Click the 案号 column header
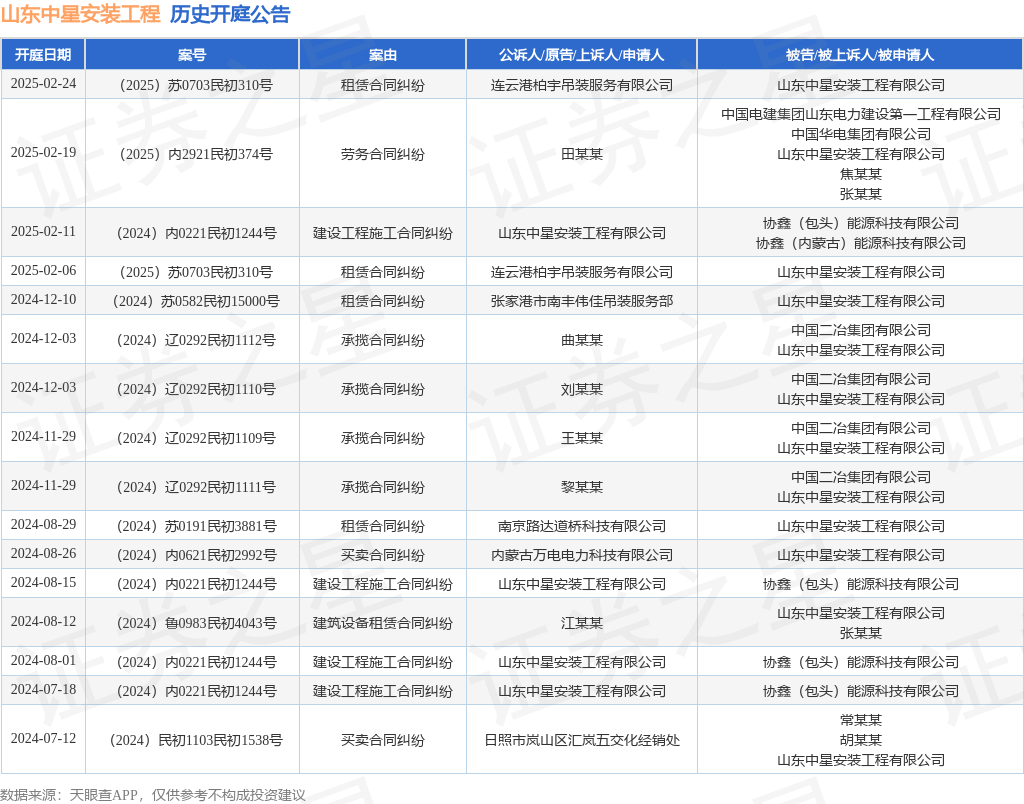This screenshot has height=804, width=1024. [x=192, y=55]
